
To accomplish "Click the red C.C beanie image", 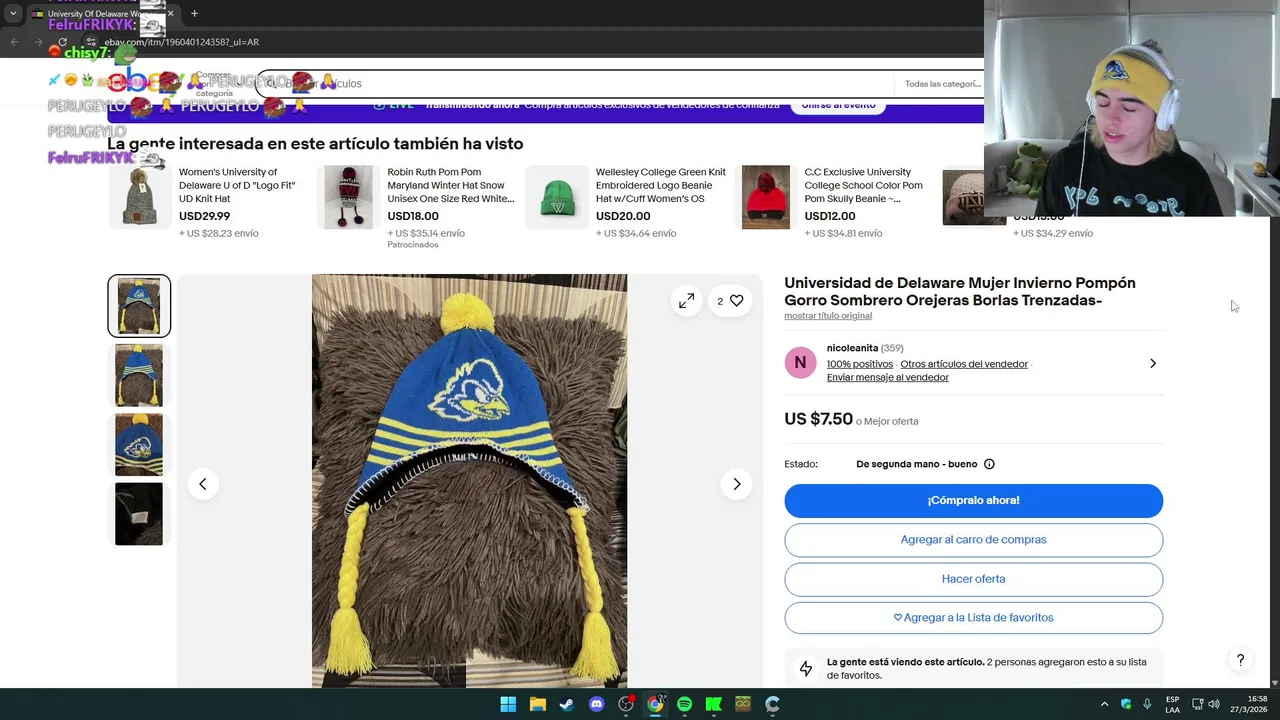I will 766,197.
